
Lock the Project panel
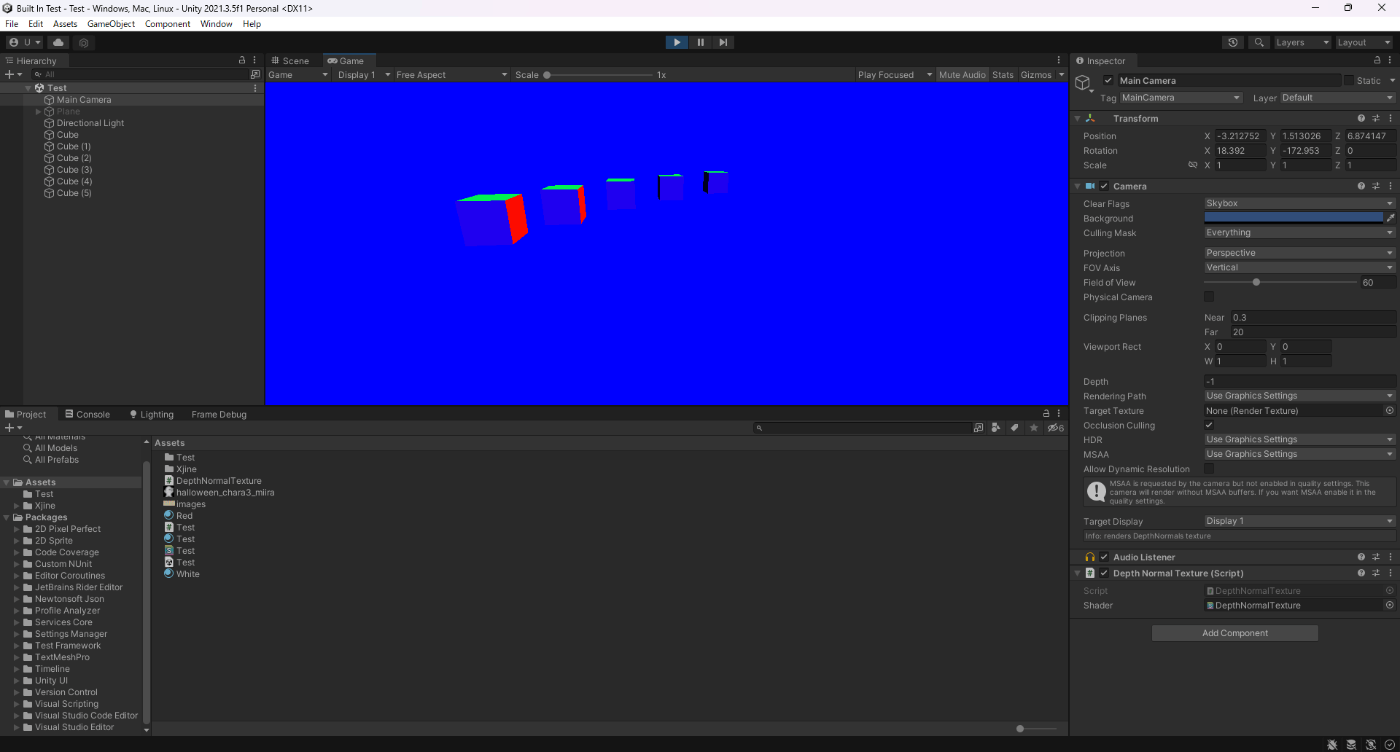click(1047, 414)
